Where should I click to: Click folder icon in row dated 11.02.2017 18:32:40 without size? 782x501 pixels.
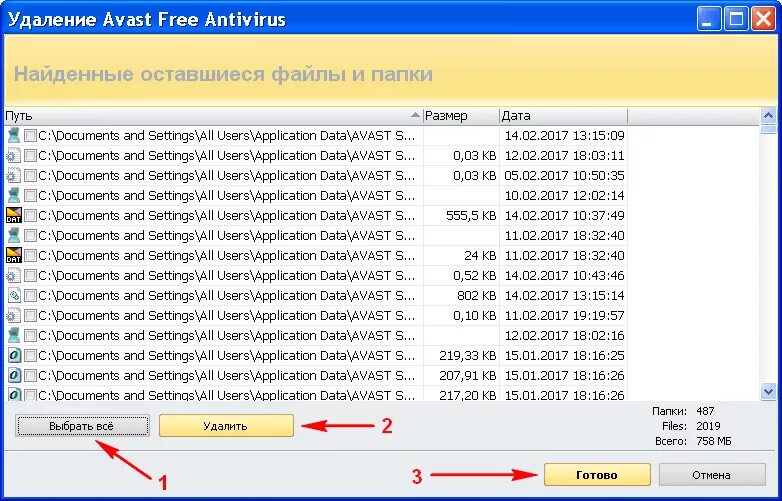[x=13, y=235]
